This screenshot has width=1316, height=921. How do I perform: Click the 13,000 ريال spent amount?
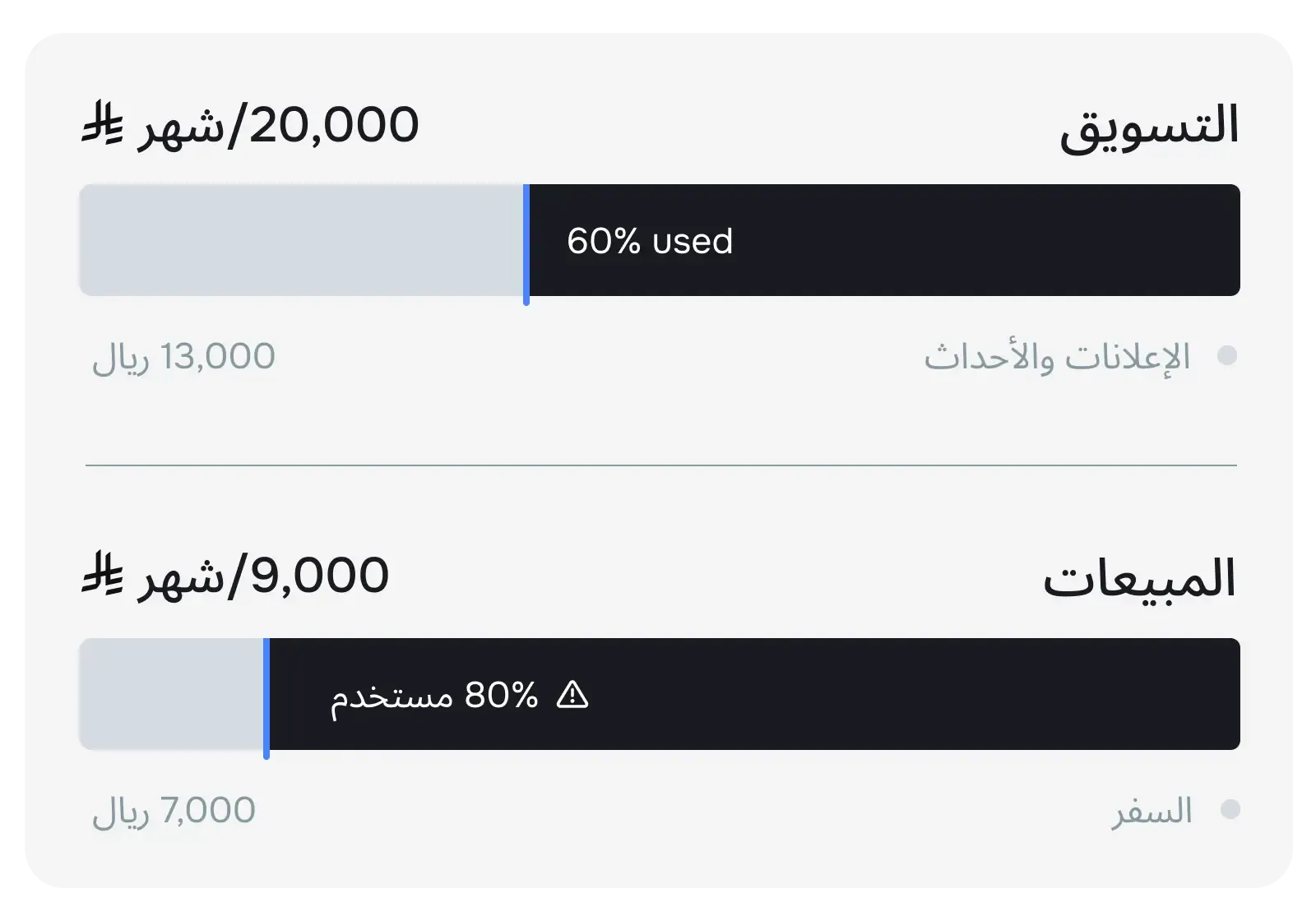(x=181, y=355)
